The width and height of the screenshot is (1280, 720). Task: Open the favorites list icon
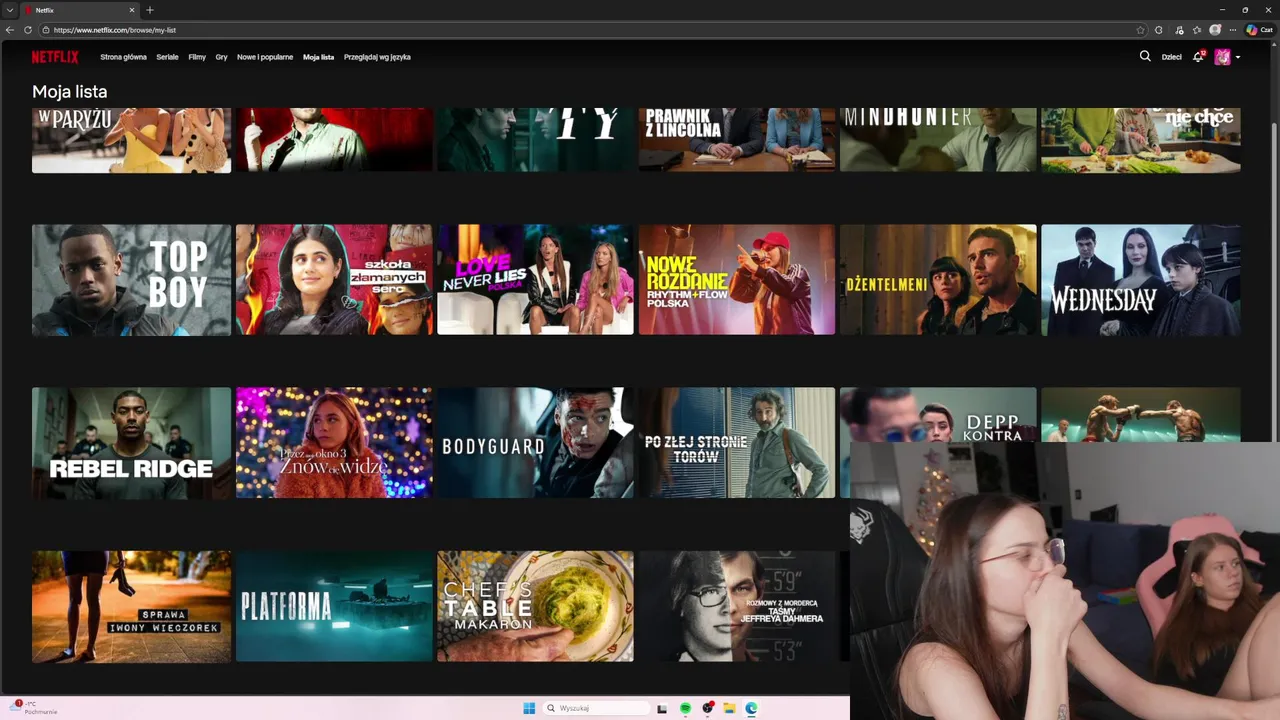pyautogui.click(x=1197, y=30)
